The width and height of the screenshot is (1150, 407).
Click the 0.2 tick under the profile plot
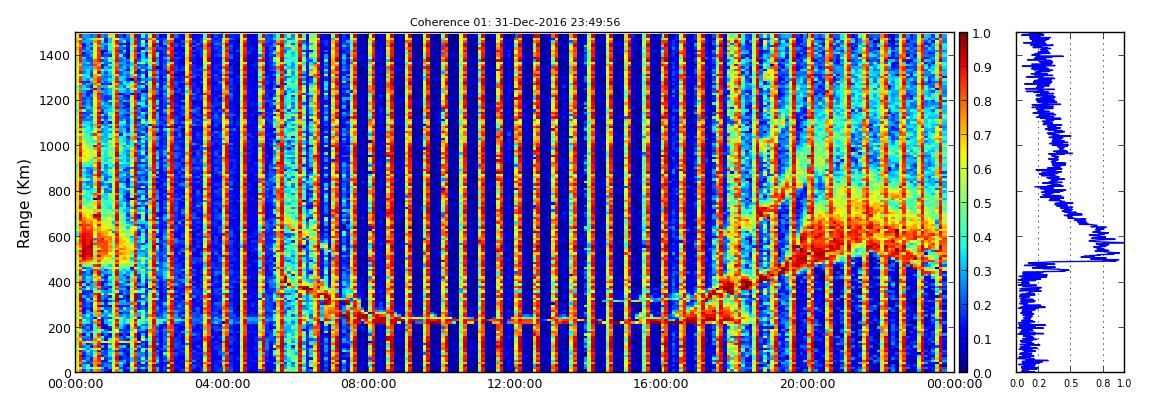click(x=1039, y=384)
